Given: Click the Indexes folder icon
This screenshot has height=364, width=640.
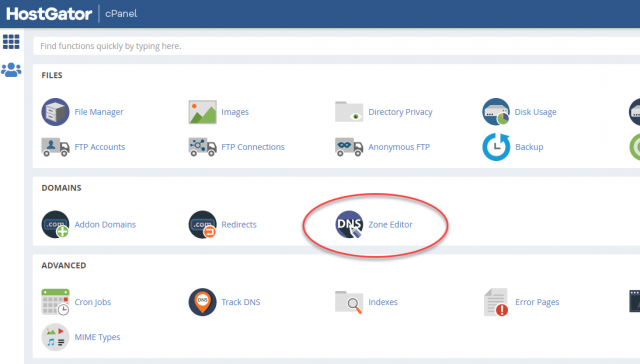Looking at the screenshot, I should point(349,302).
